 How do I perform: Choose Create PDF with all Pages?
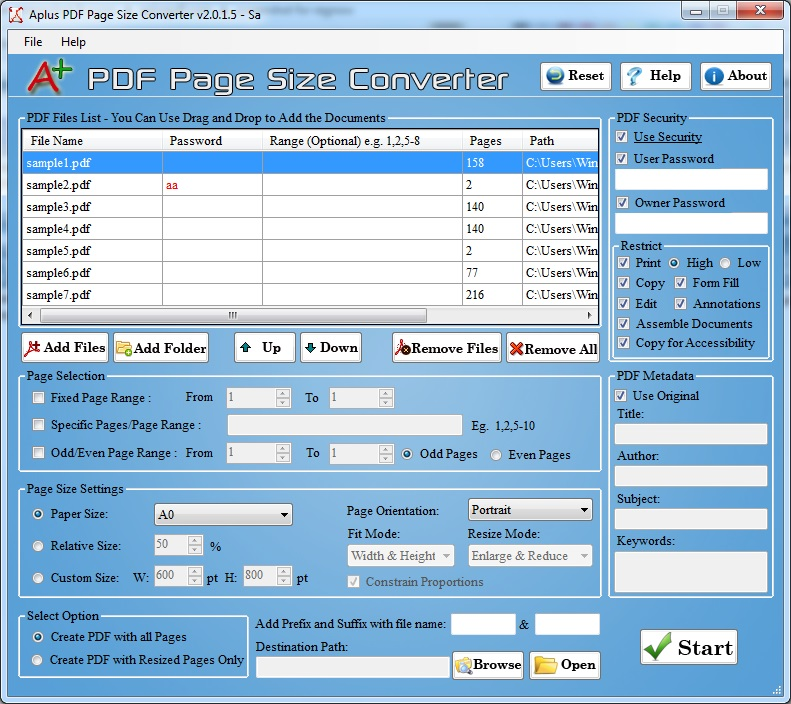37,637
